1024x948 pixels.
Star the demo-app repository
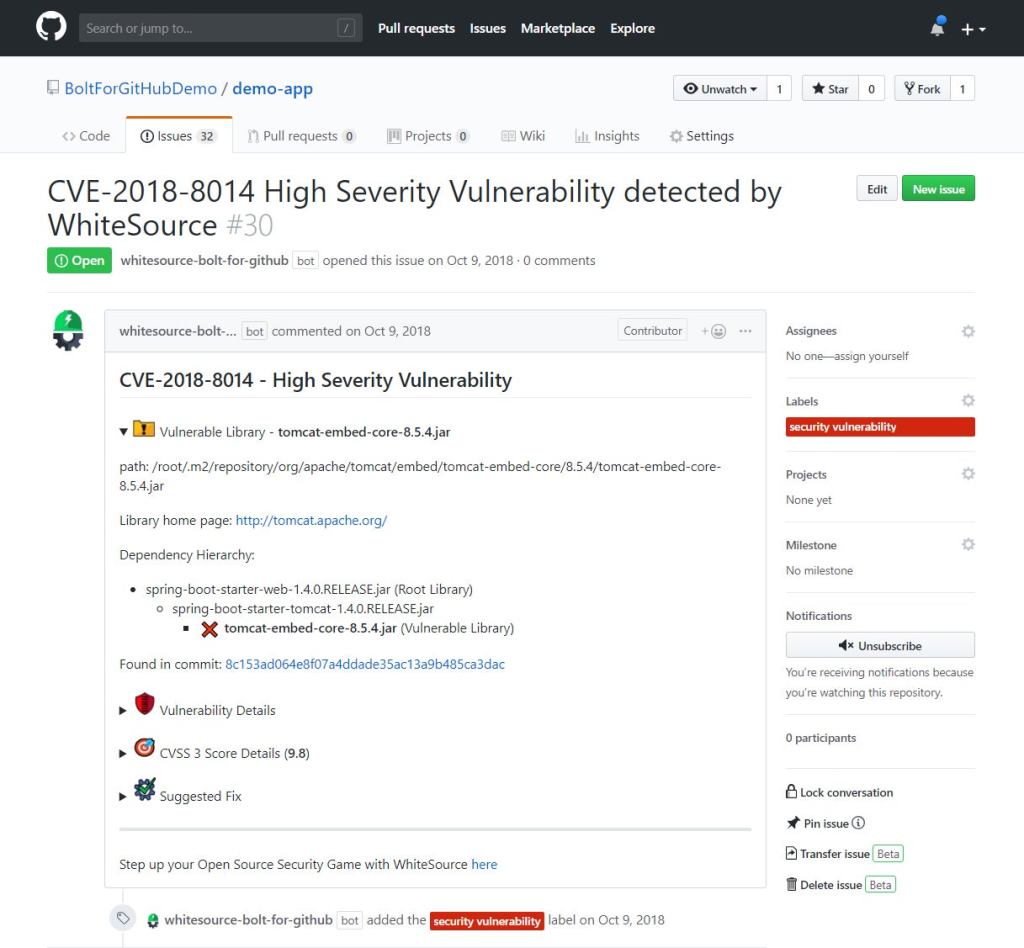(829, 88)
